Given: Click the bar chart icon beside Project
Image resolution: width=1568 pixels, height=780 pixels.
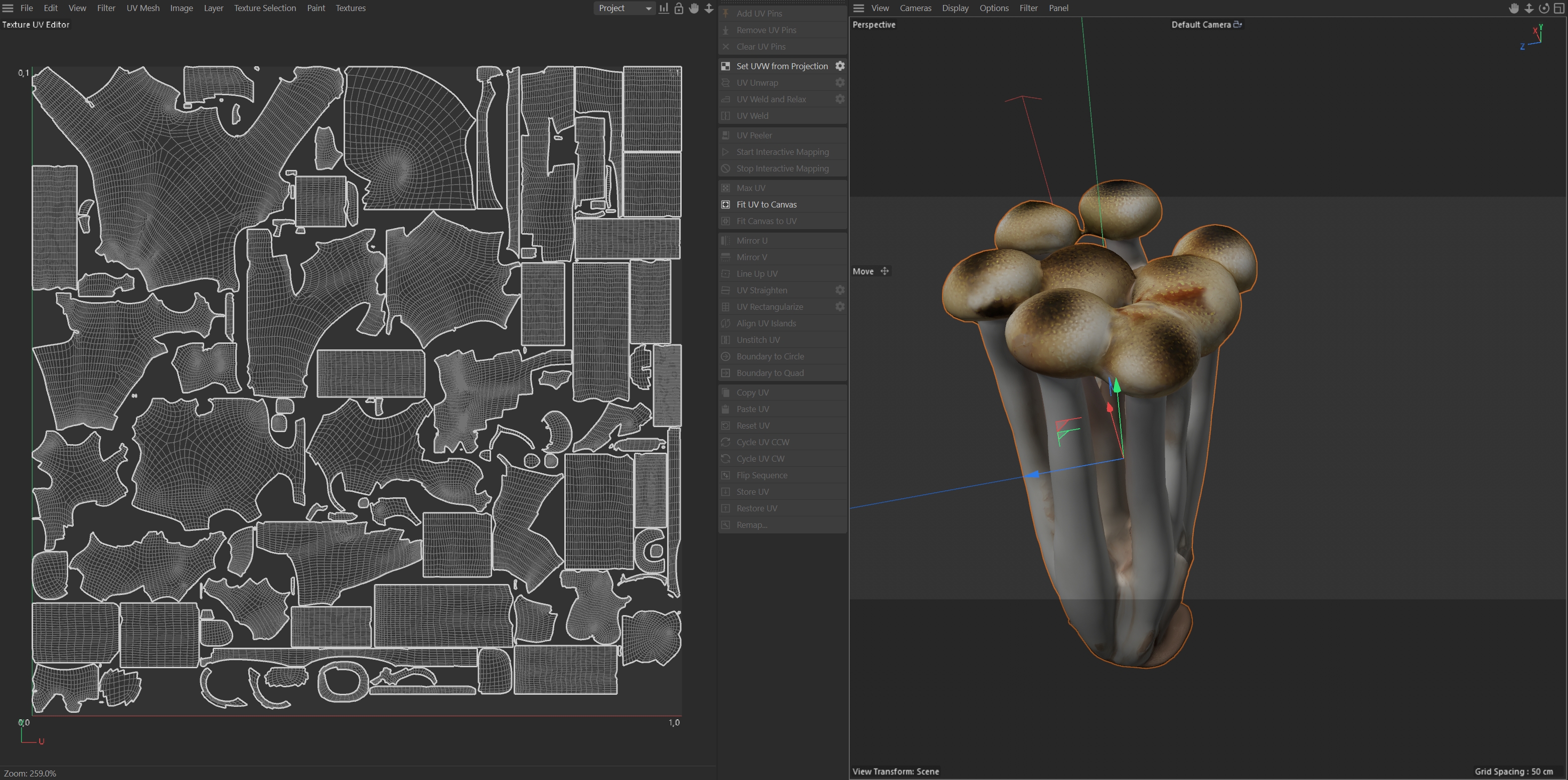Looking at the screenshot, I should click(x=664, y=8).
